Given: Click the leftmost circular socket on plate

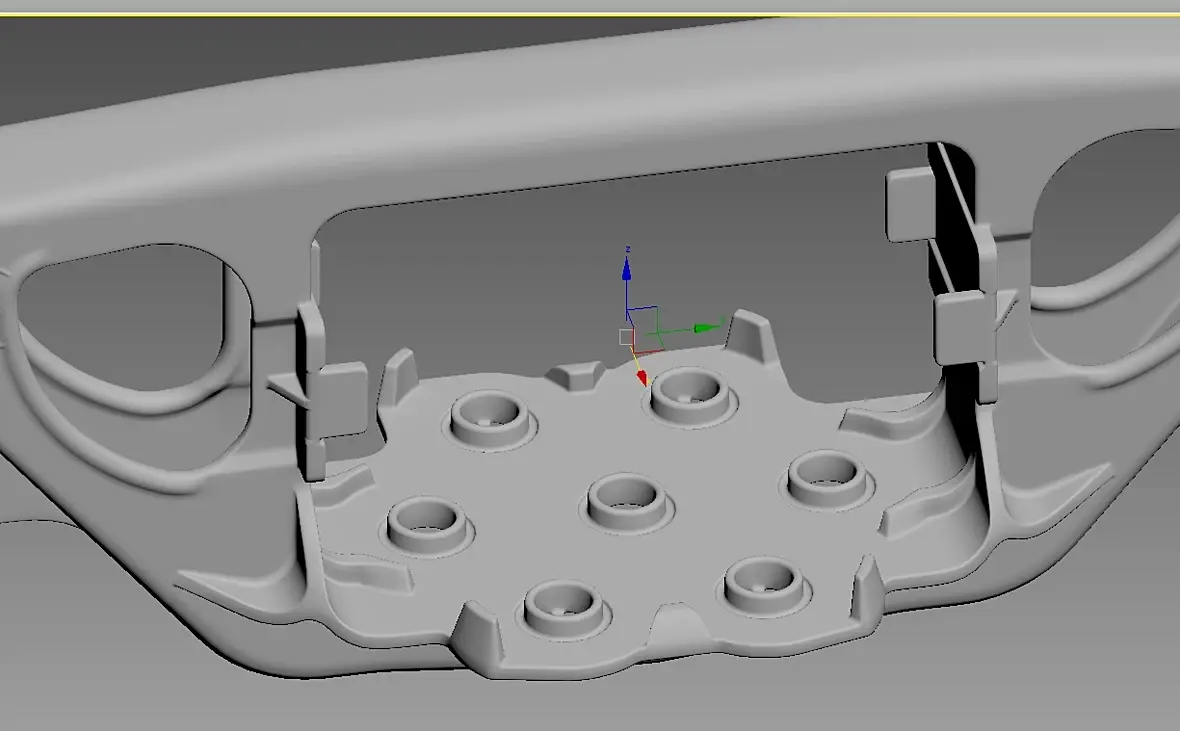Looking at the screenshot, I should [x=427, y=524].
